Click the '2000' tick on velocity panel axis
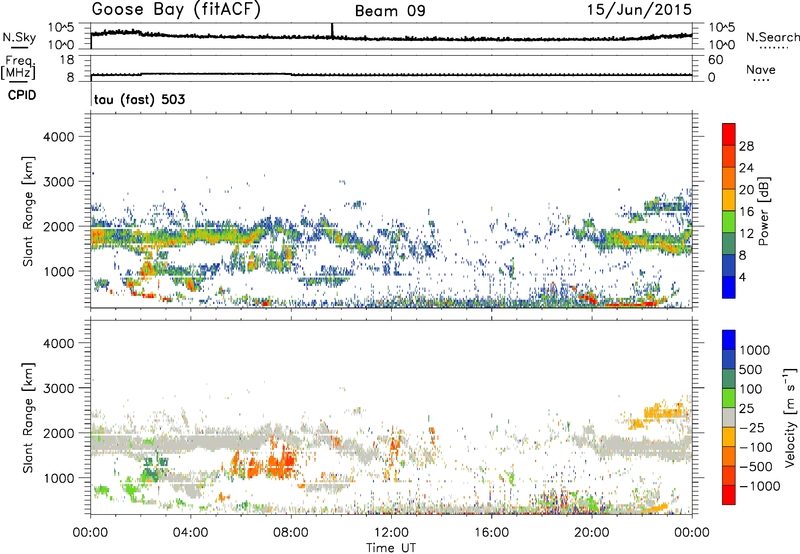Viewport: 800px width, 554px height. click(58, 433)
